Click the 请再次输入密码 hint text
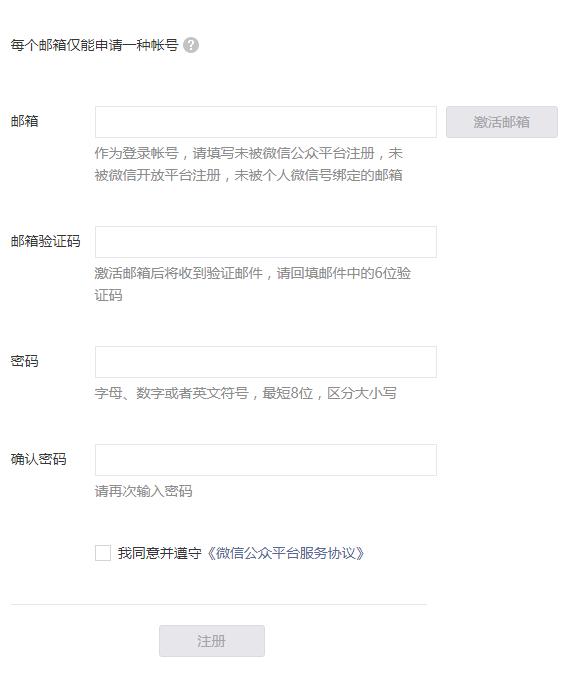 point(144,491)
